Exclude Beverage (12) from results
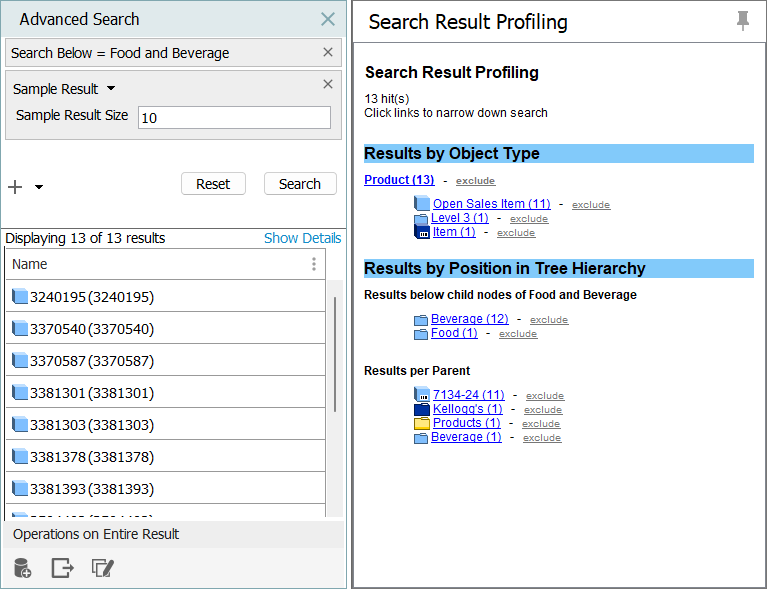This screenshot has height=589, width=767. (548, 320)
